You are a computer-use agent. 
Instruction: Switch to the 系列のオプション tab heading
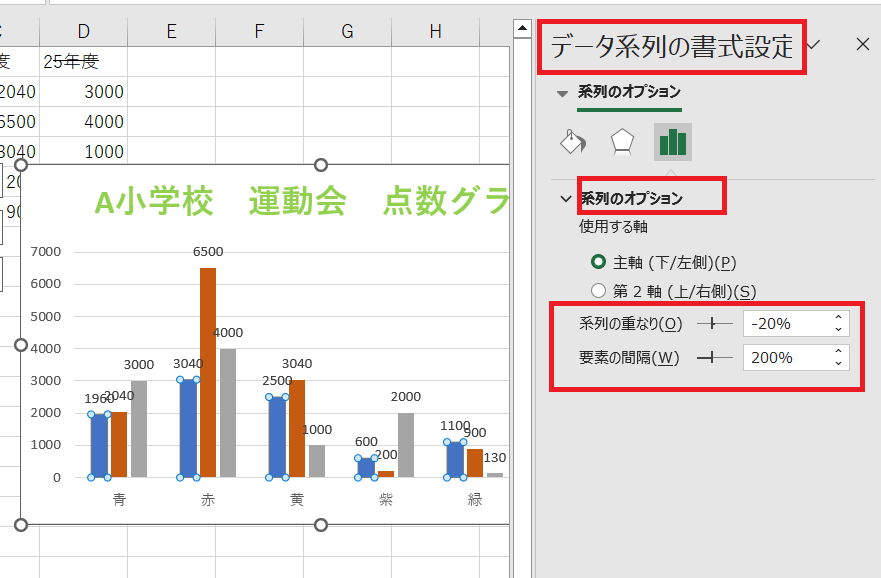point(629,92)
